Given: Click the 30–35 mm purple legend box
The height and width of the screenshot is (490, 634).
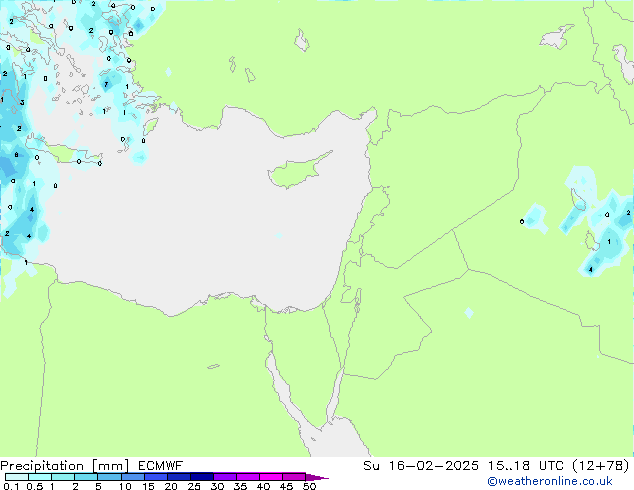Looking at the screenshot, I should click(x=224, y=477).
